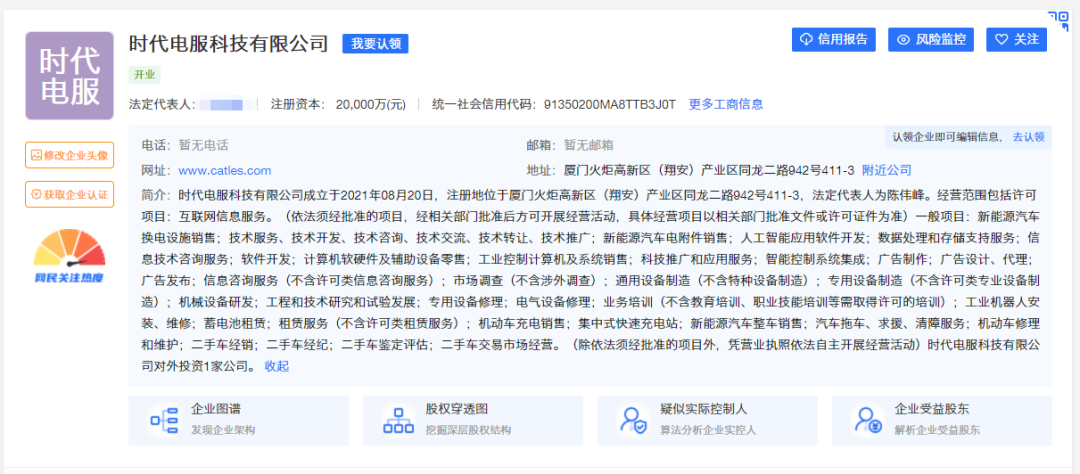Click the 我要认领 claim button
The image size is (1080, 474).
375,43
